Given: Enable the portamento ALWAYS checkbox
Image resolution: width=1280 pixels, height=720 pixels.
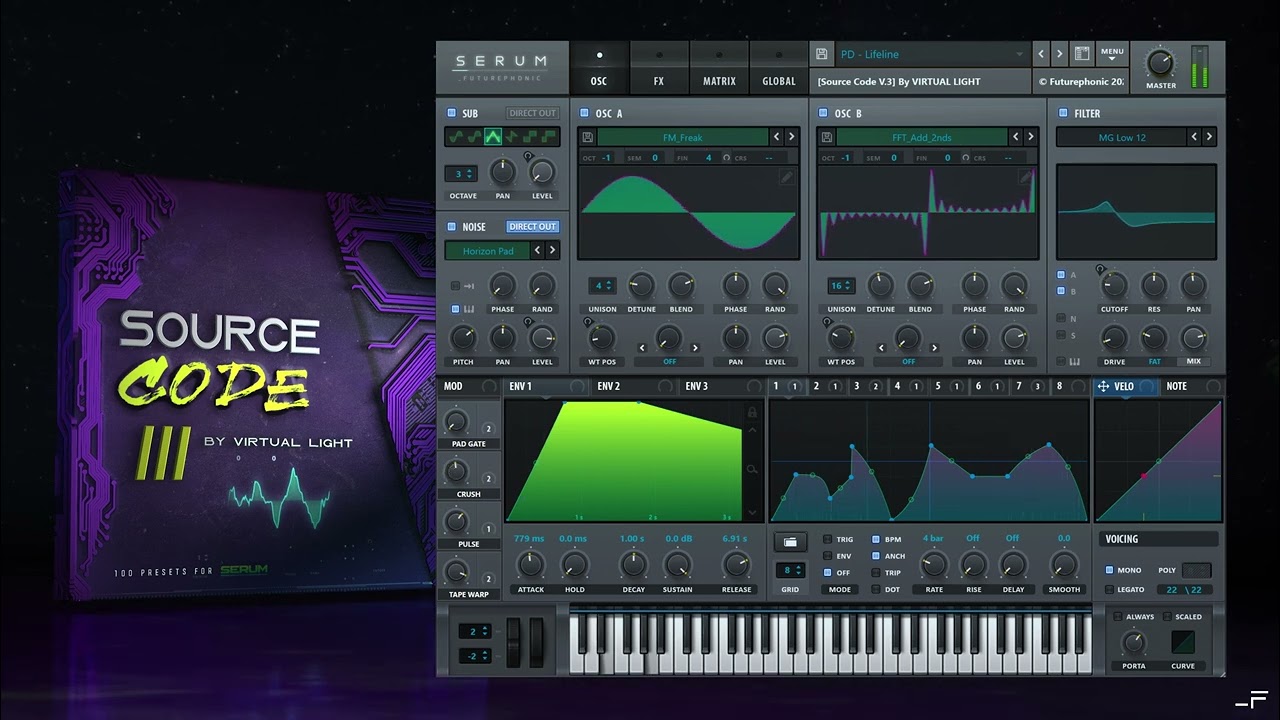Looking at the screenshot, I should point(1118,617).
